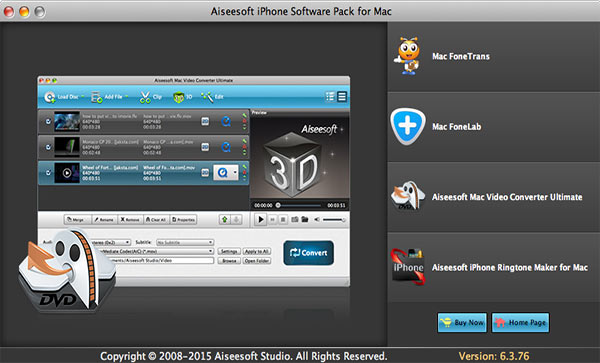Click the Version: 6.3.76 text
The height and width of the screenshot is (363, 600).
click(494, 356)
